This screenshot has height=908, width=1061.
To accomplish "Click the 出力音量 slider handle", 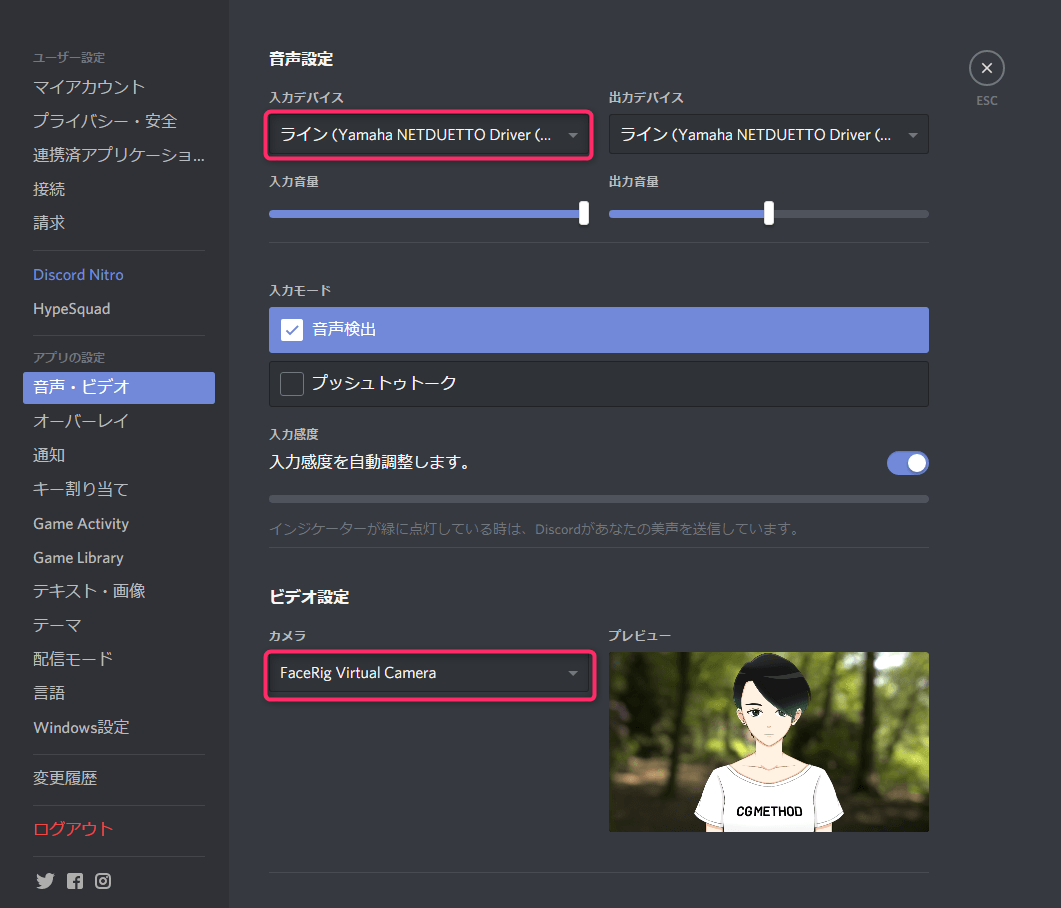I will [x=768, y=213].
